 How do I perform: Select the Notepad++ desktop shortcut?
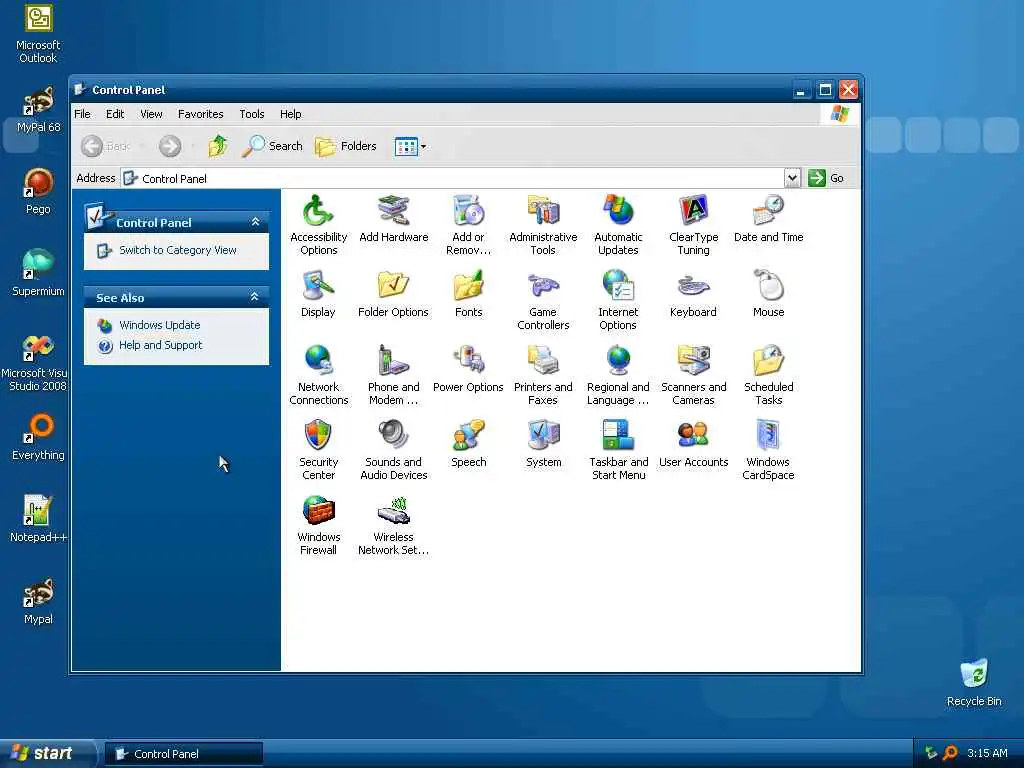(38, 519)
